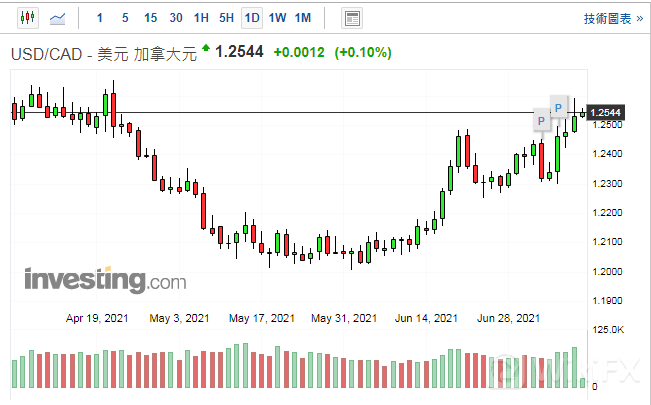Open the news panel icon in toolbar
The image size is (651, 405).
point(351,18)
